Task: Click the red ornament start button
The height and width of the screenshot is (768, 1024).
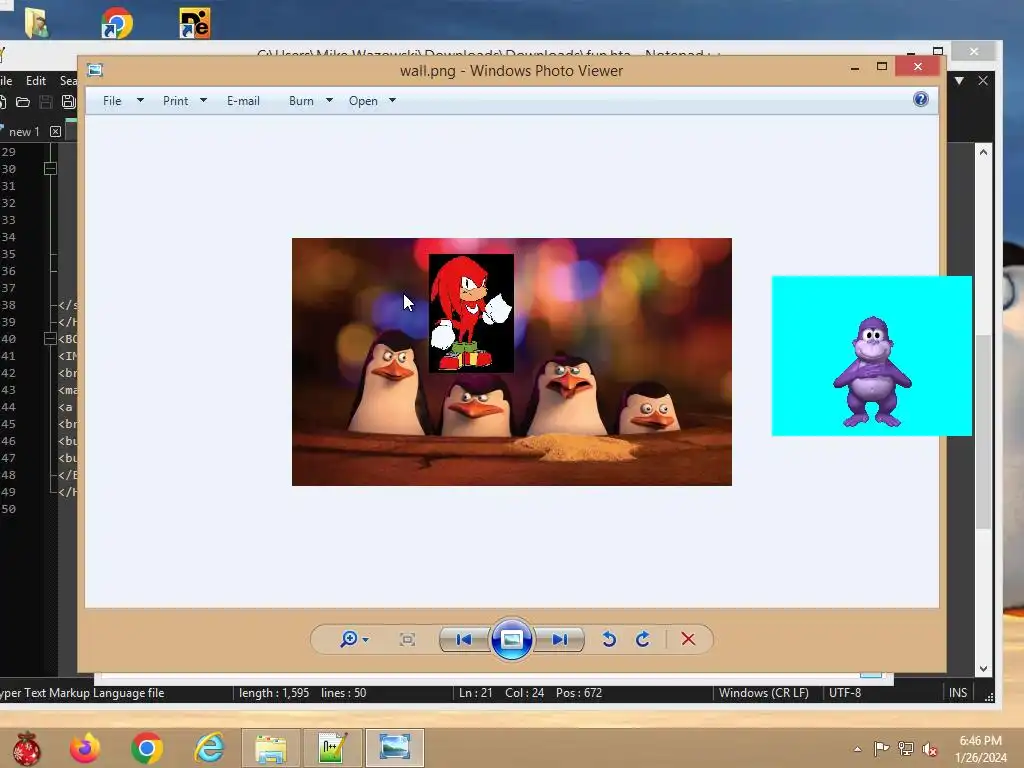Action: (26, 748)
